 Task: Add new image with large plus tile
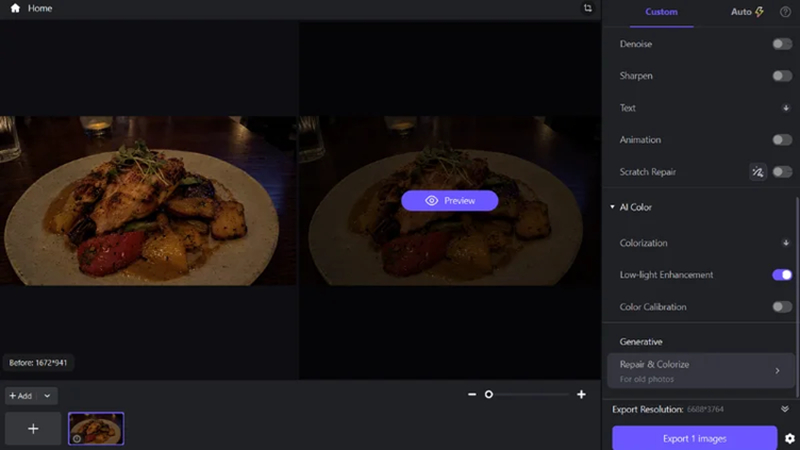coord(33,429)
